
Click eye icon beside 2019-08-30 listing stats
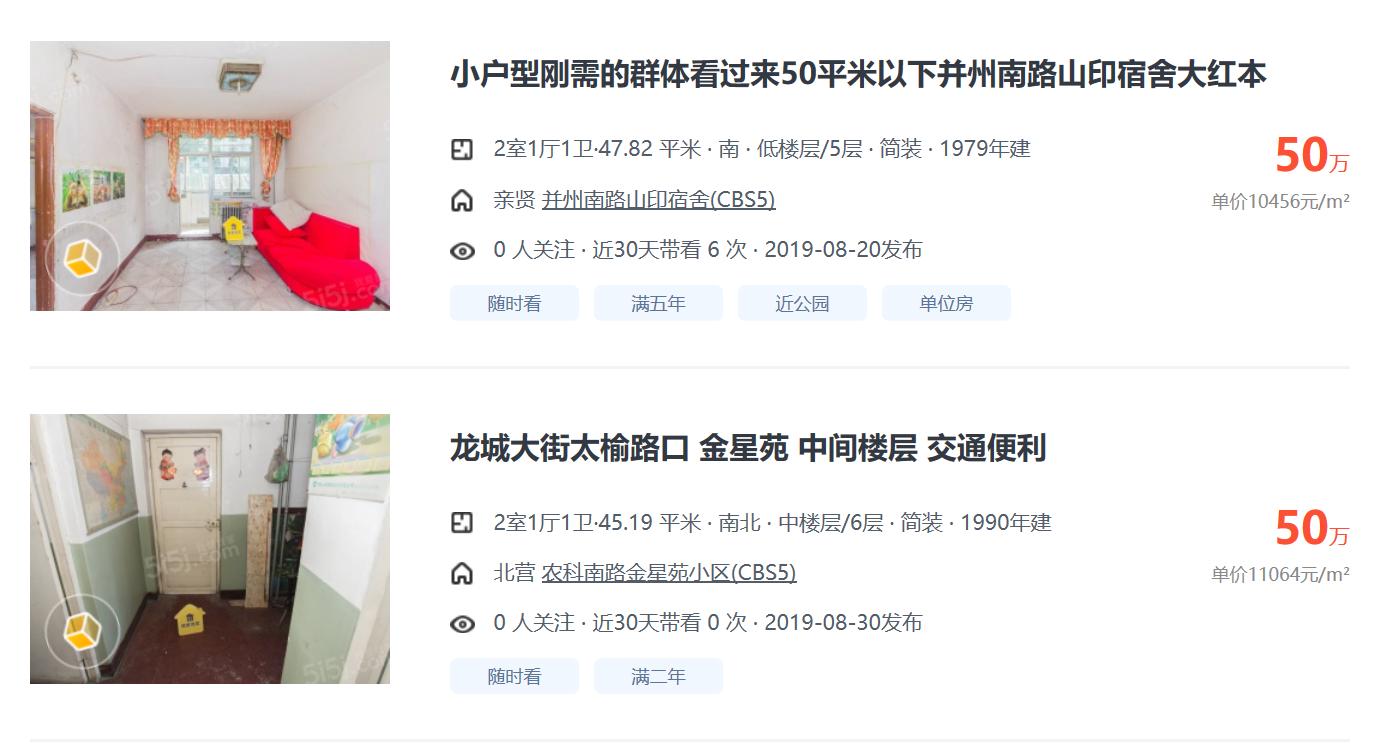[x=462, y=624]
